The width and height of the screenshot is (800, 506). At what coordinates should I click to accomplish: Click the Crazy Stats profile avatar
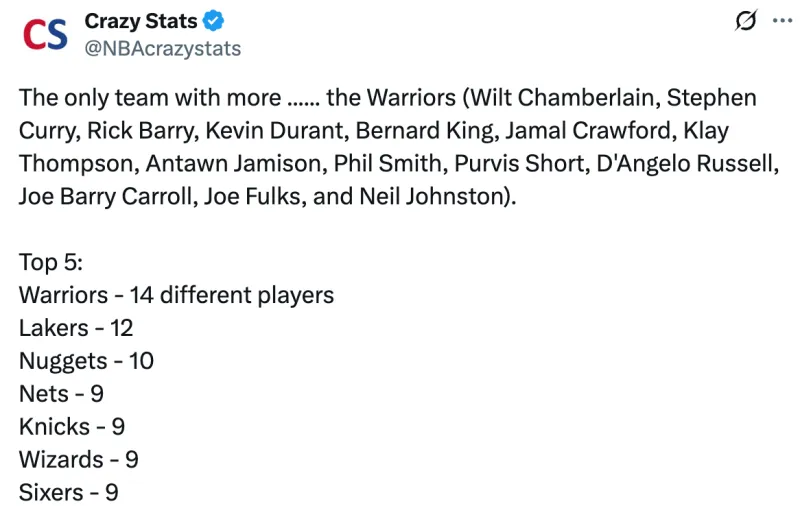pos(45,35)
